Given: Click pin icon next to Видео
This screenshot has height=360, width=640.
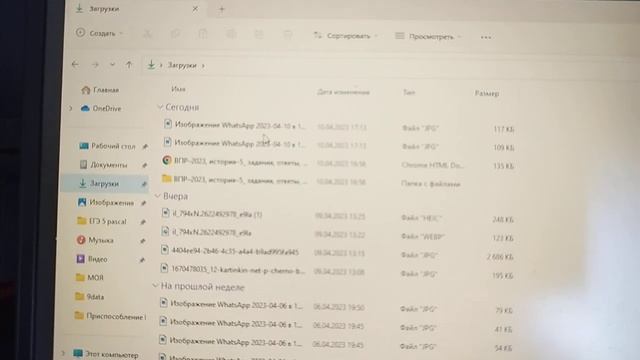Looking at the screenshot, I should tap(142, 260).
